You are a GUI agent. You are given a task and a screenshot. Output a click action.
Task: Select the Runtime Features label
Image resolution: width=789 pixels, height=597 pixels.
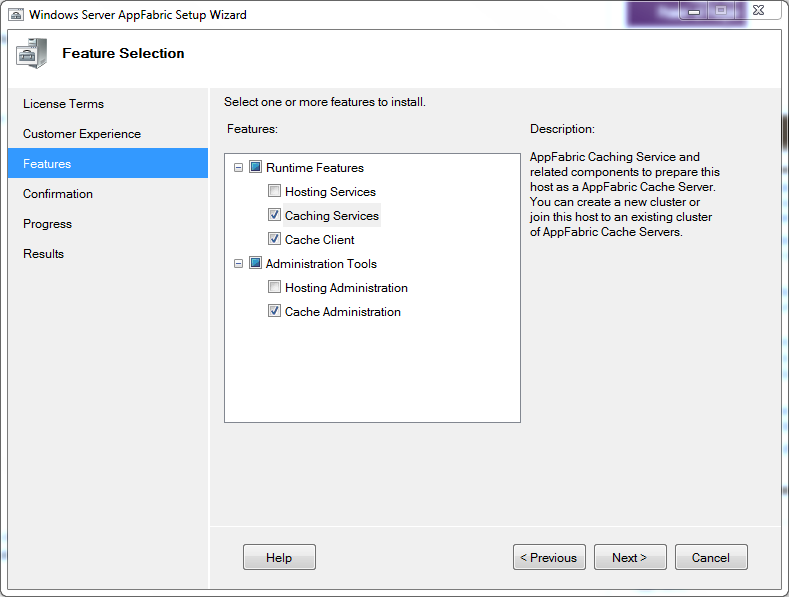click(x=314, y=168)
